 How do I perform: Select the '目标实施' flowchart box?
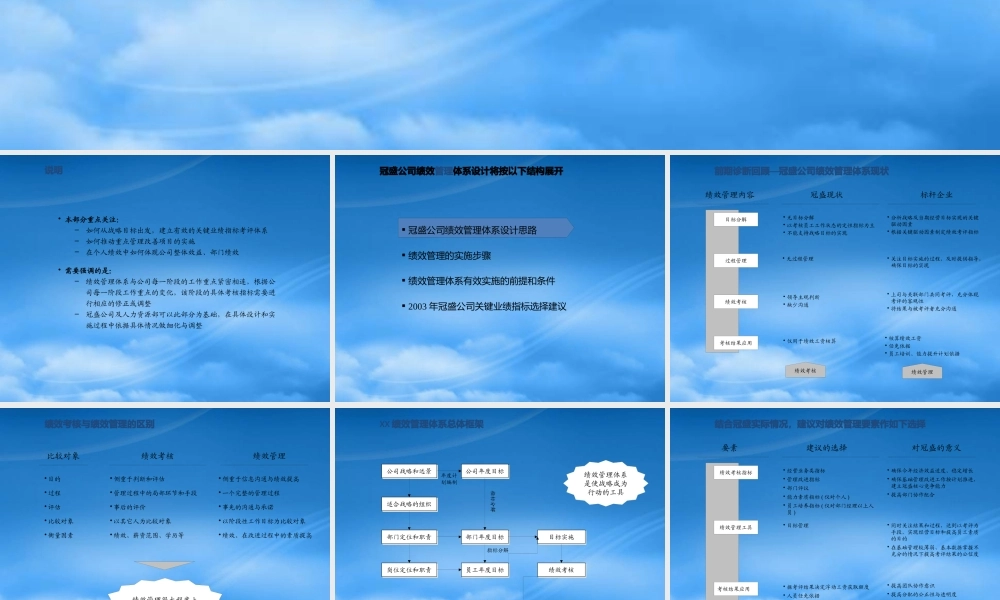561,537
